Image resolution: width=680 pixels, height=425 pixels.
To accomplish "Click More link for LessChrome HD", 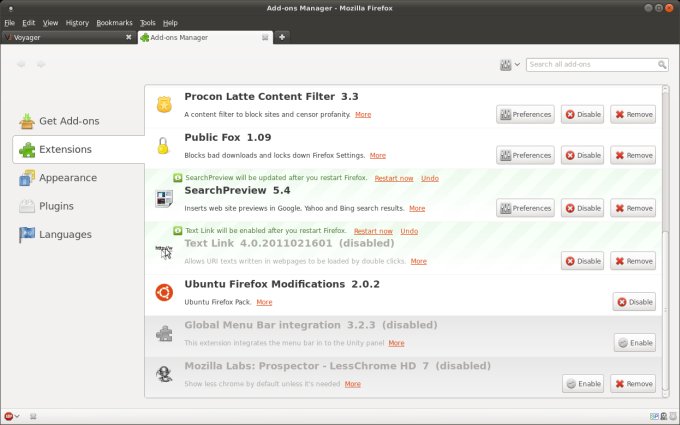I will (353, 384).
